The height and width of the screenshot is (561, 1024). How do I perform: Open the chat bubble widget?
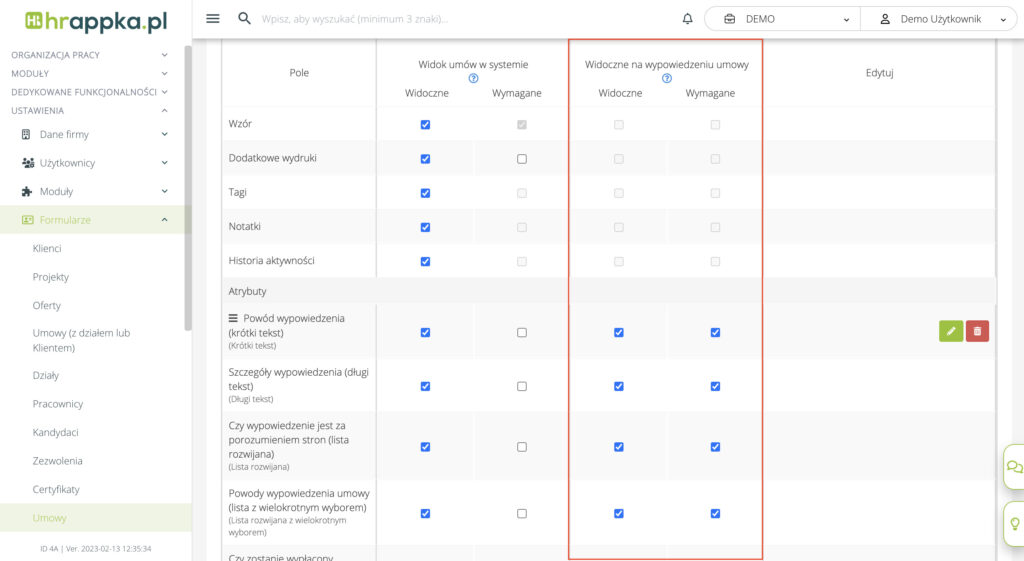click(1014, 467)
